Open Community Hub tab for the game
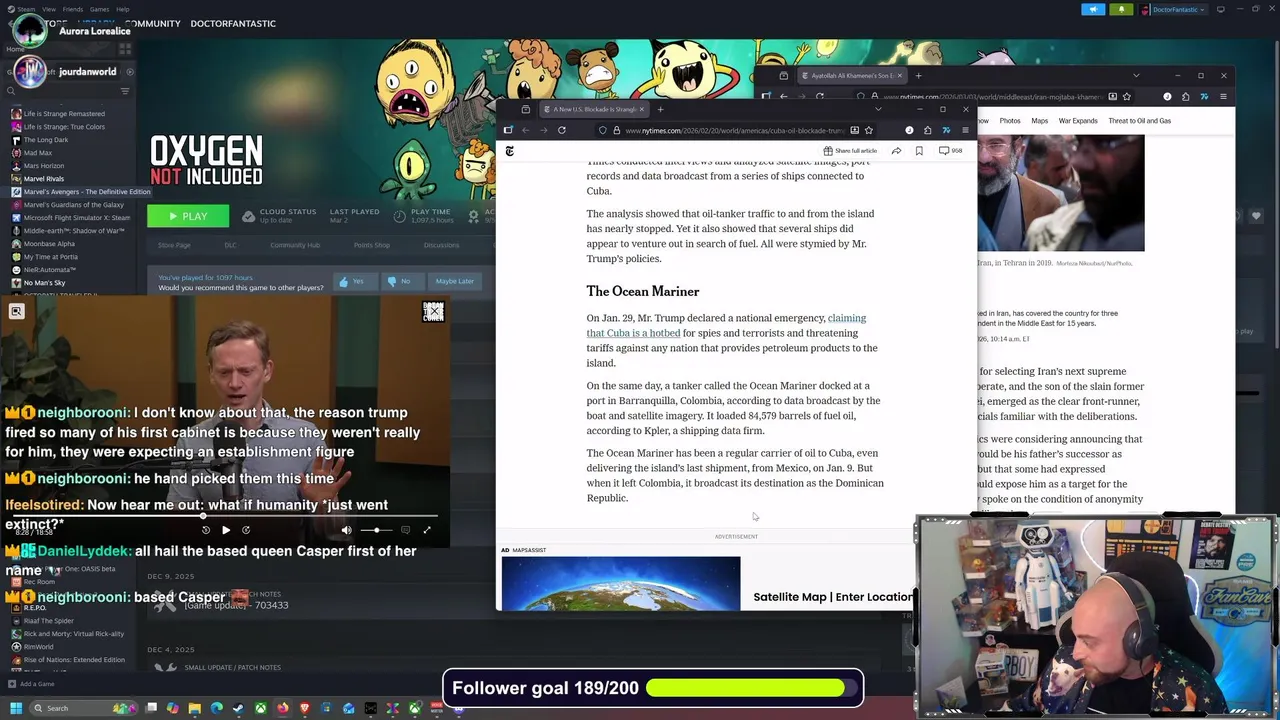The height and width of the screenshot is (720, 1280). (x=294, y=245)
